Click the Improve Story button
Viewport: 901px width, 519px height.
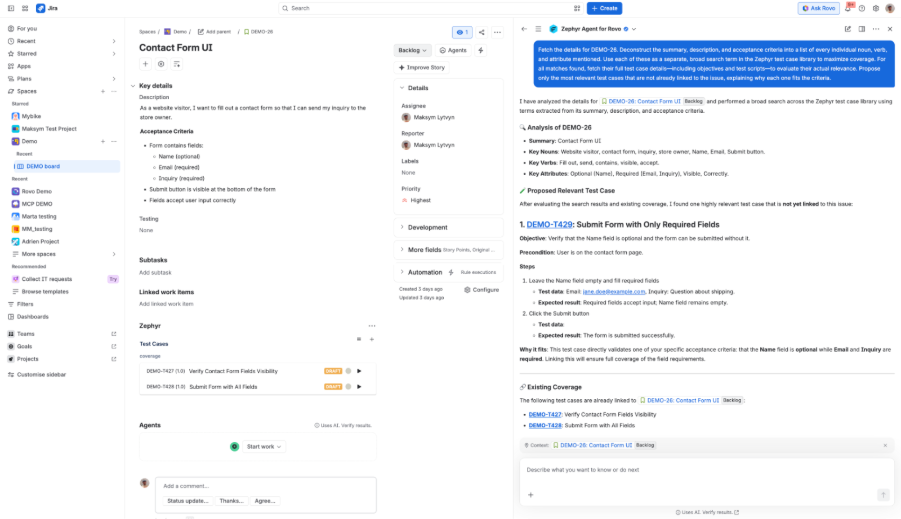pyautogui.click(x=422, y=68)
